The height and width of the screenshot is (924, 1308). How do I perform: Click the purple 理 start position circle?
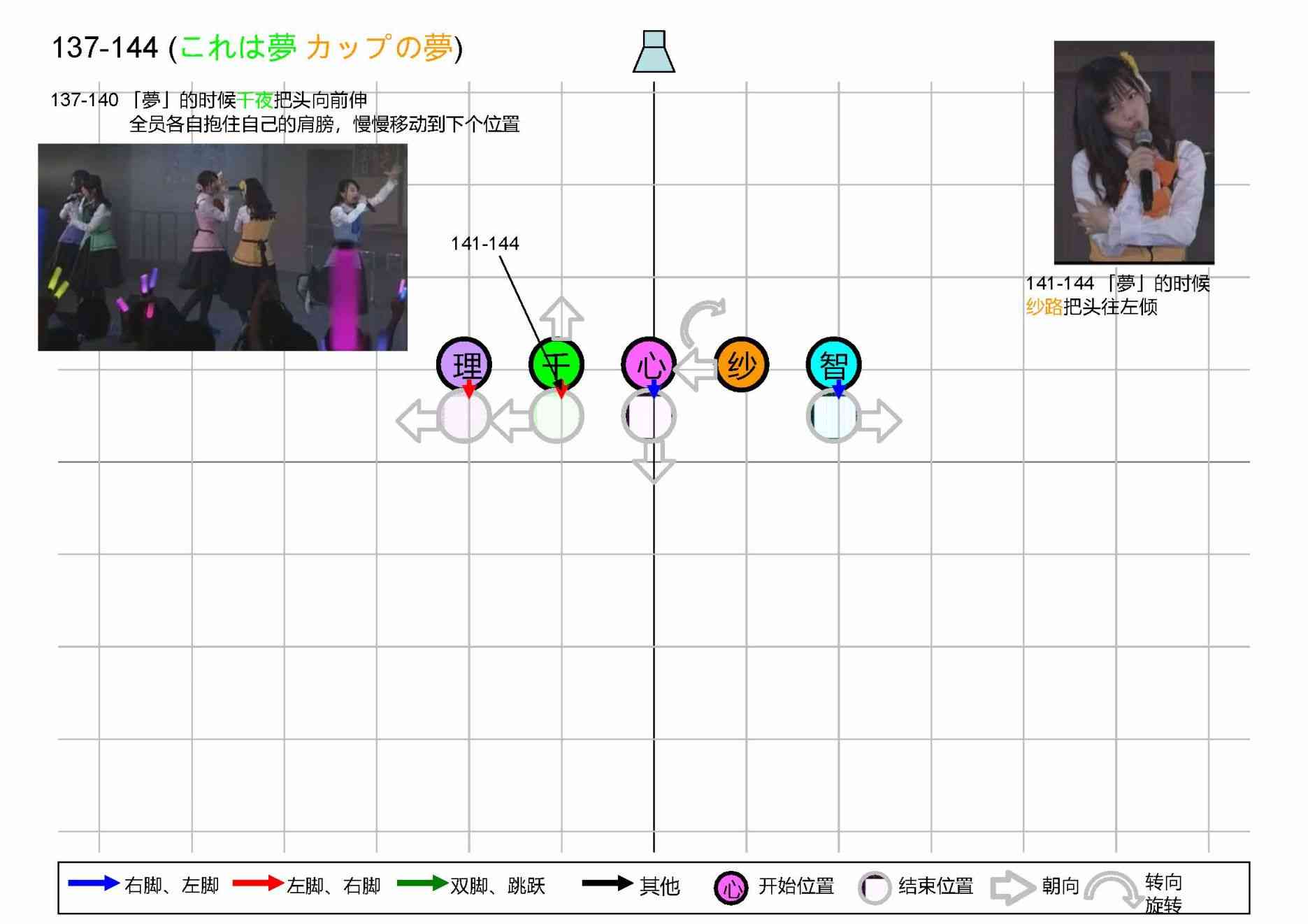[x=464, y=363]
